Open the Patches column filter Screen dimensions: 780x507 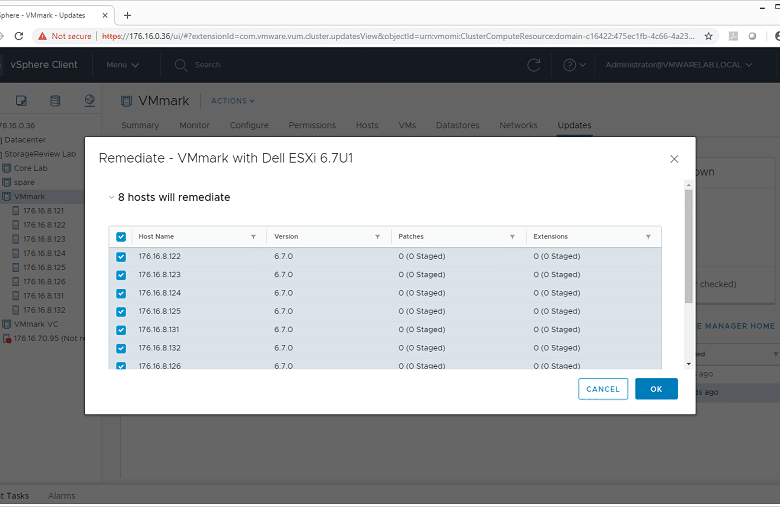[x=512, y=237]
